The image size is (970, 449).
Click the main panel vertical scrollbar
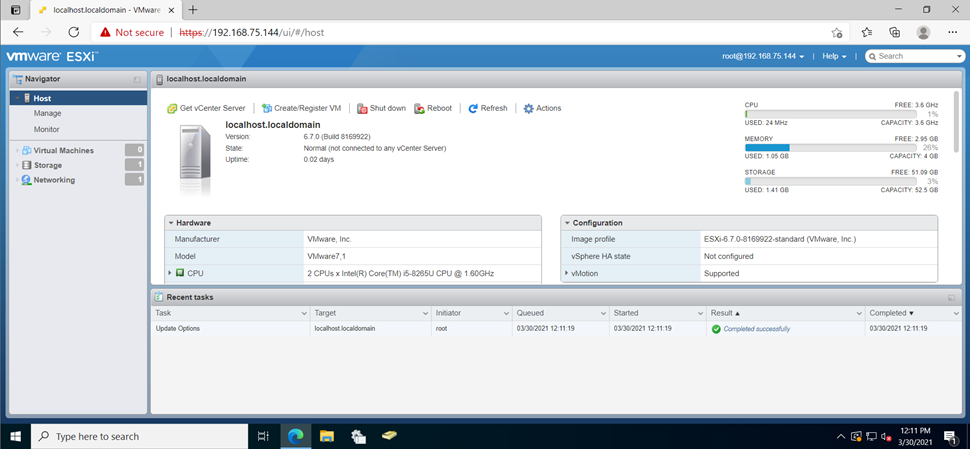(956, 121)
